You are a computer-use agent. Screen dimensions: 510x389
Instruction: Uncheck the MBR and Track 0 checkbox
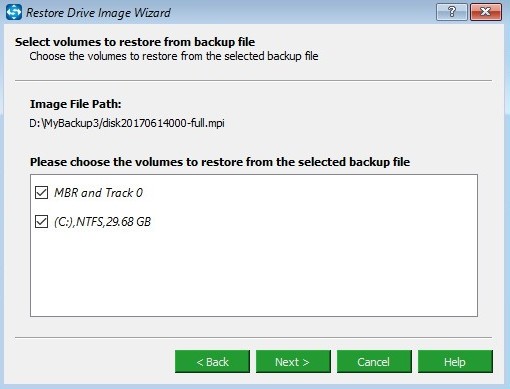pos(41,193)
